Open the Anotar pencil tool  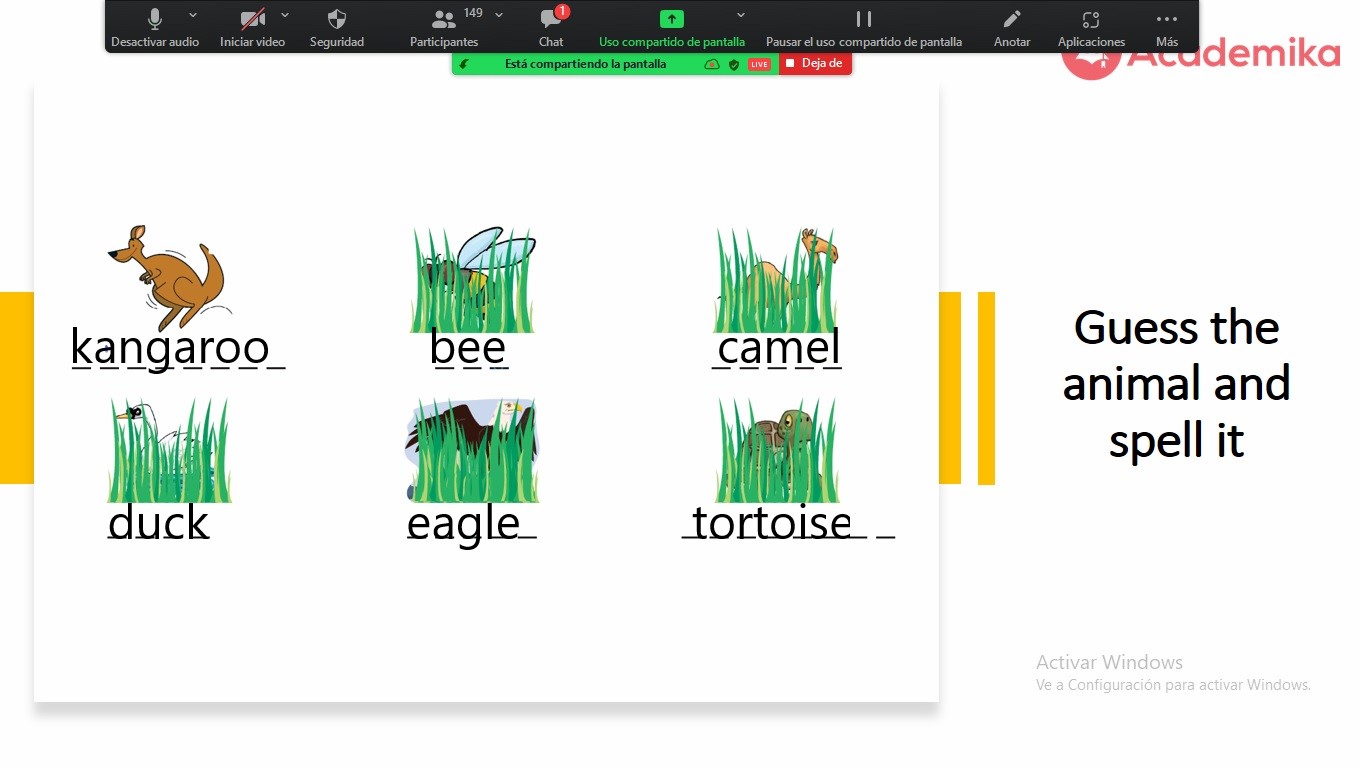coord(1012,27)
